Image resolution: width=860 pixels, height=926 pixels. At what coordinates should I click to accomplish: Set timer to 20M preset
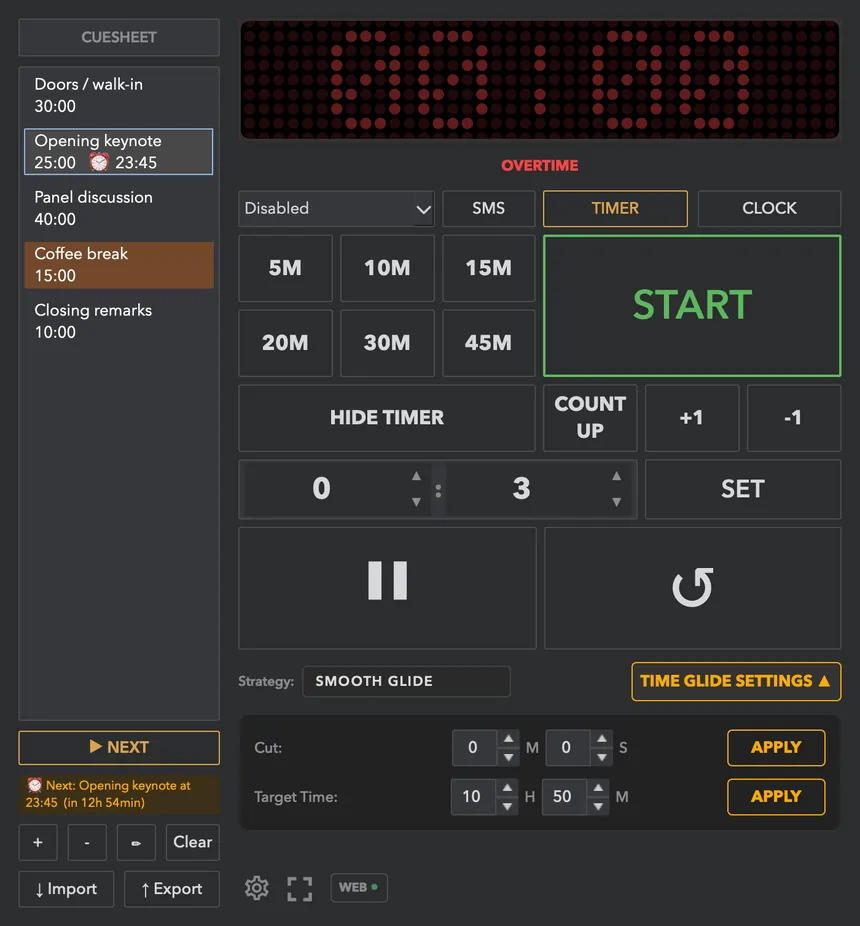click(285, 343)
